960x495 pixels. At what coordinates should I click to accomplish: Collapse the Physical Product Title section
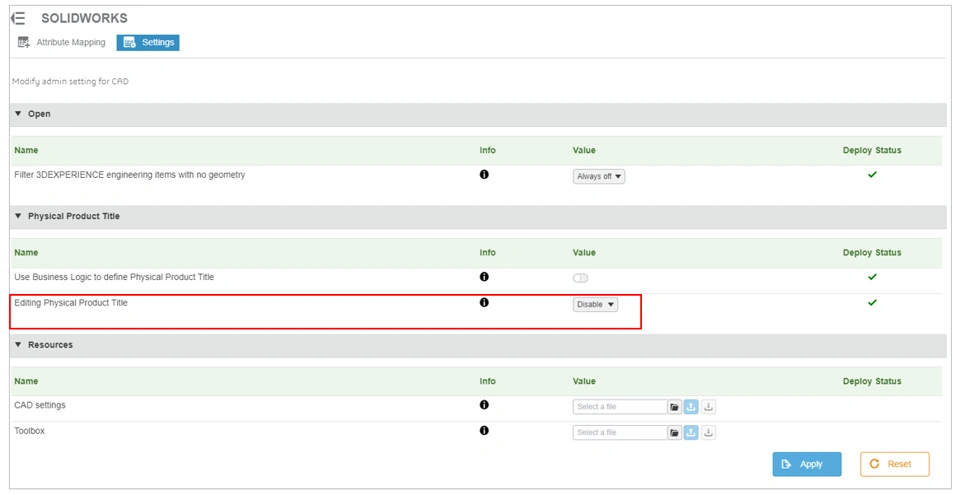point(18,216)
